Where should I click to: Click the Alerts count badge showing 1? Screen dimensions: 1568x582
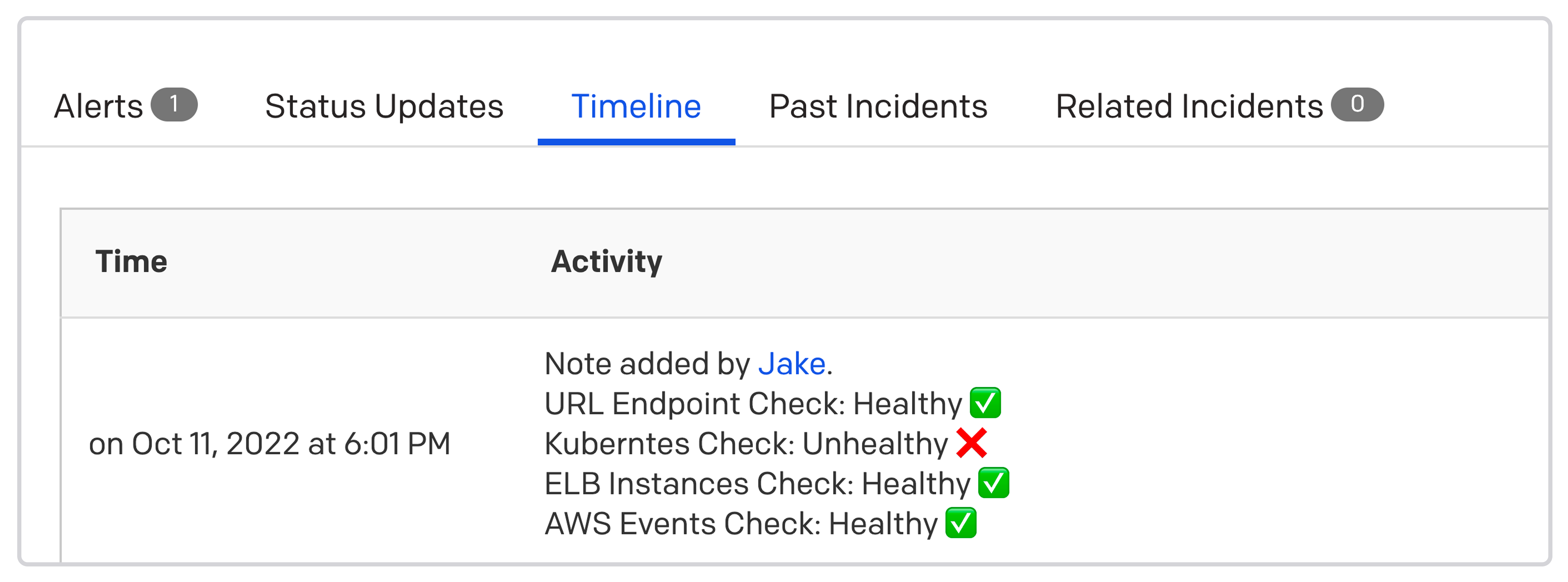click(x=175, y=105)
